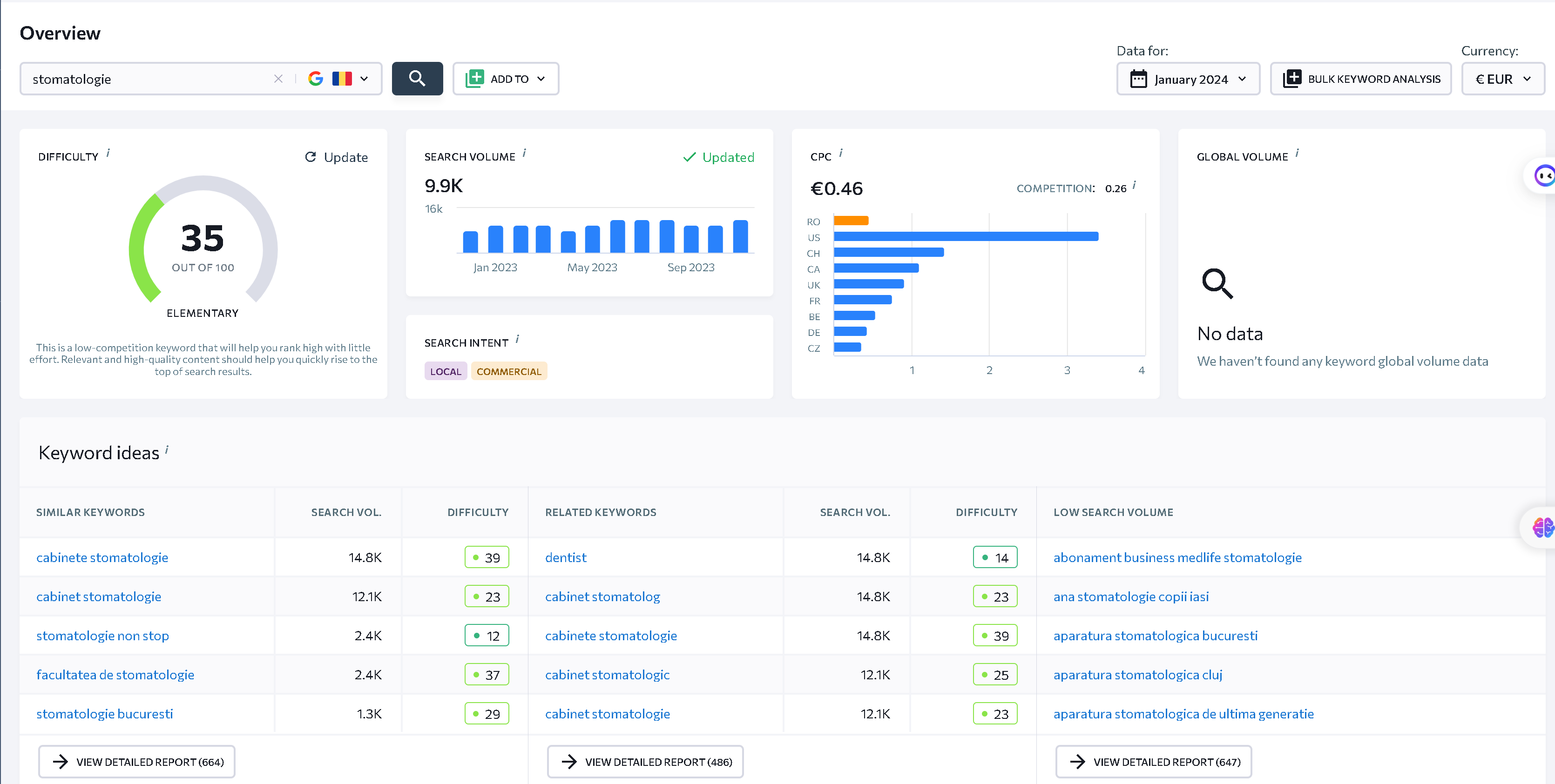
Task: Click the Competition info icon
Action: pos(1134,185)
